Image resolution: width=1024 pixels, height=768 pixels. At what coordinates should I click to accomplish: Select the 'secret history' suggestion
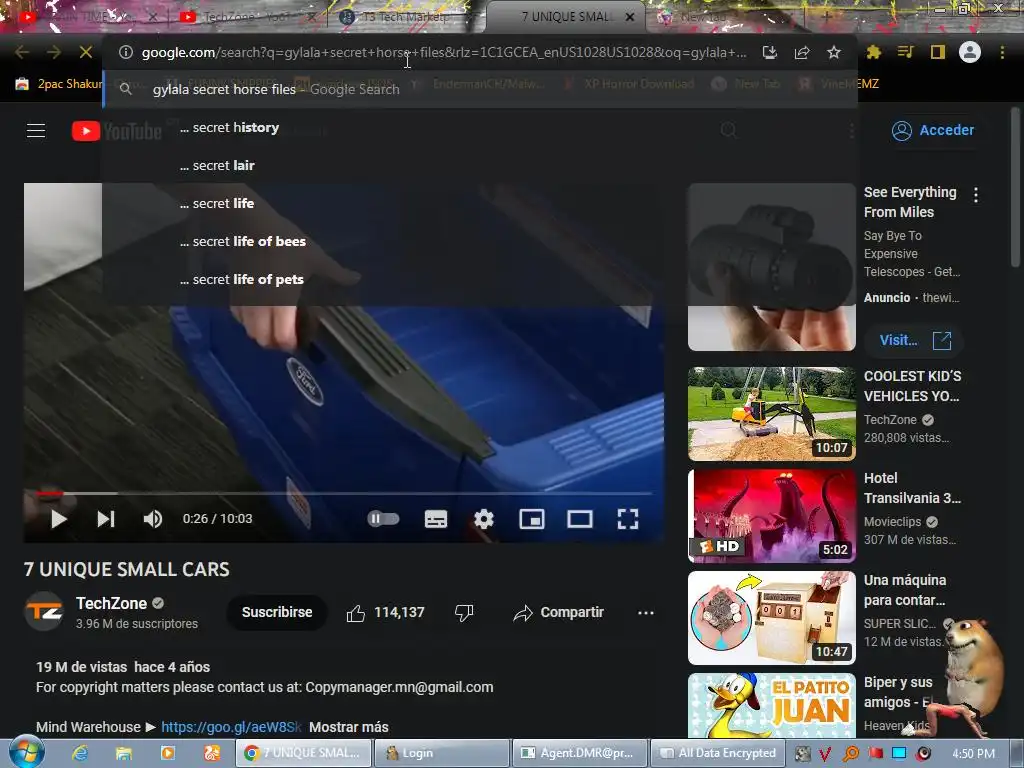(x=480, y=127)
